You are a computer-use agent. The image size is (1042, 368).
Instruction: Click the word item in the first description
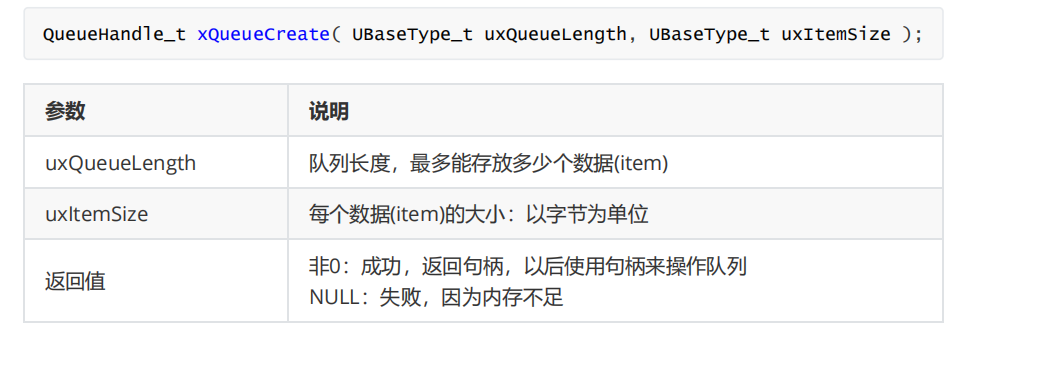[x=641, y=163]
